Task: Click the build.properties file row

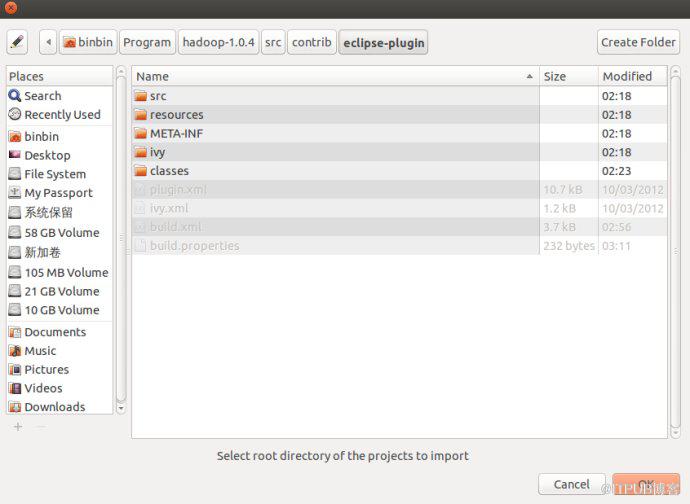Action: (400, 246)
